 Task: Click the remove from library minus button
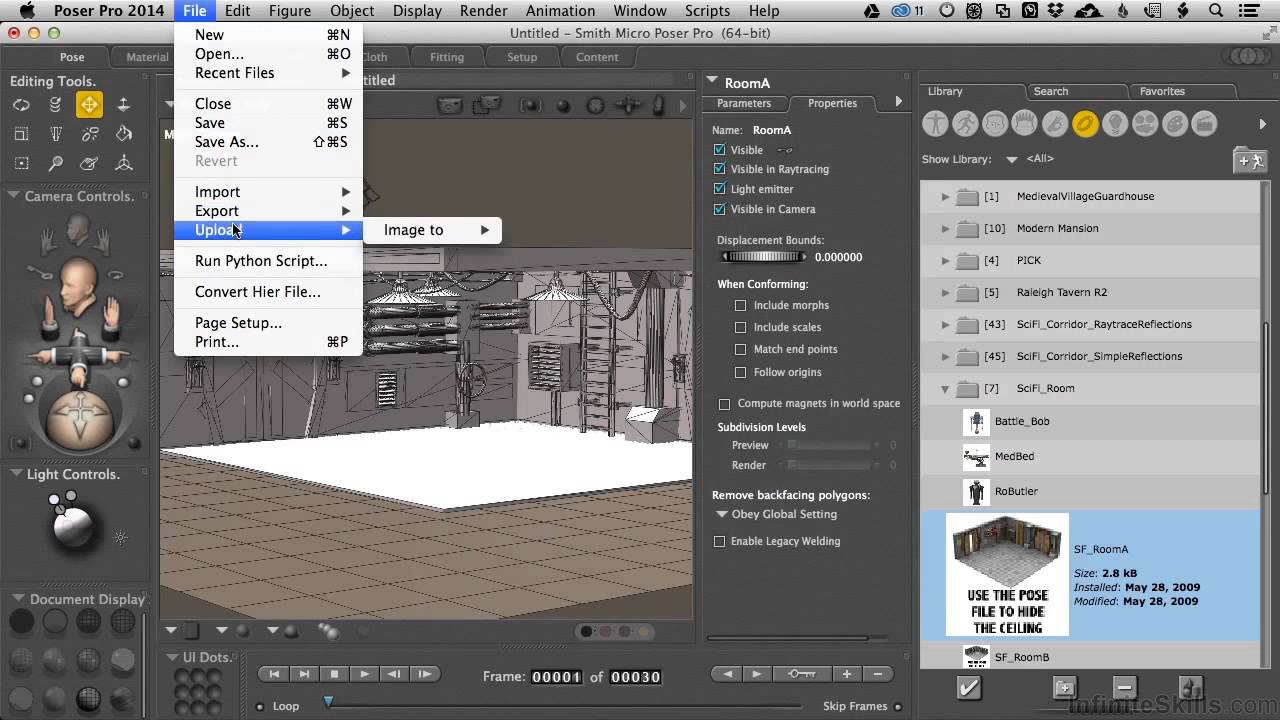point(1124,688)
